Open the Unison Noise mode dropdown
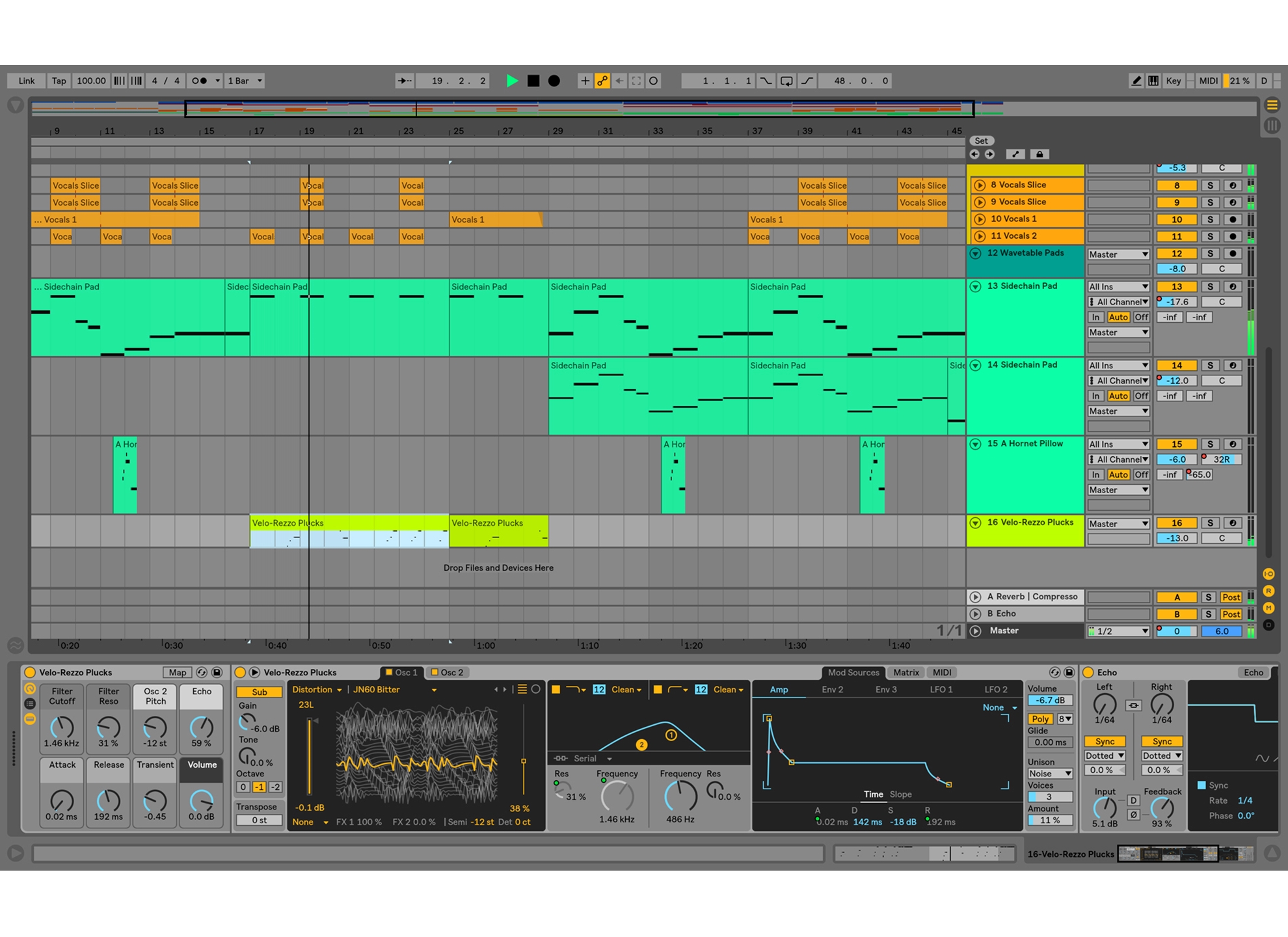Viewport: 1288px width, 937px height. (x=1050, y=774)
